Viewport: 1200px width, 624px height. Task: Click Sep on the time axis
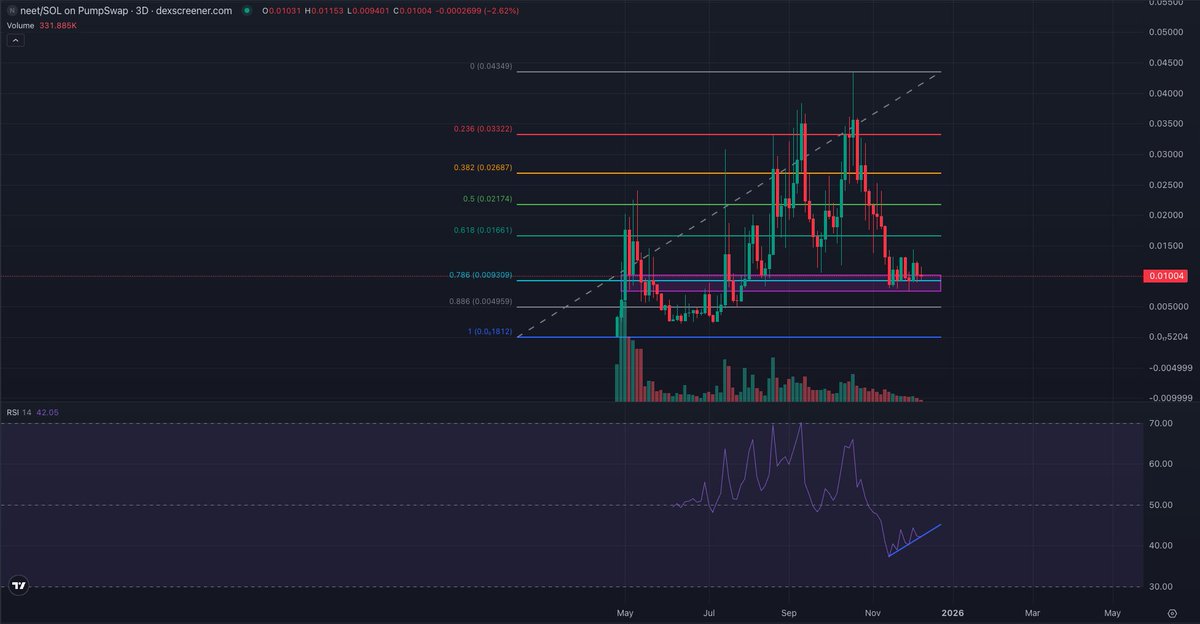click(x=789, y=613)
